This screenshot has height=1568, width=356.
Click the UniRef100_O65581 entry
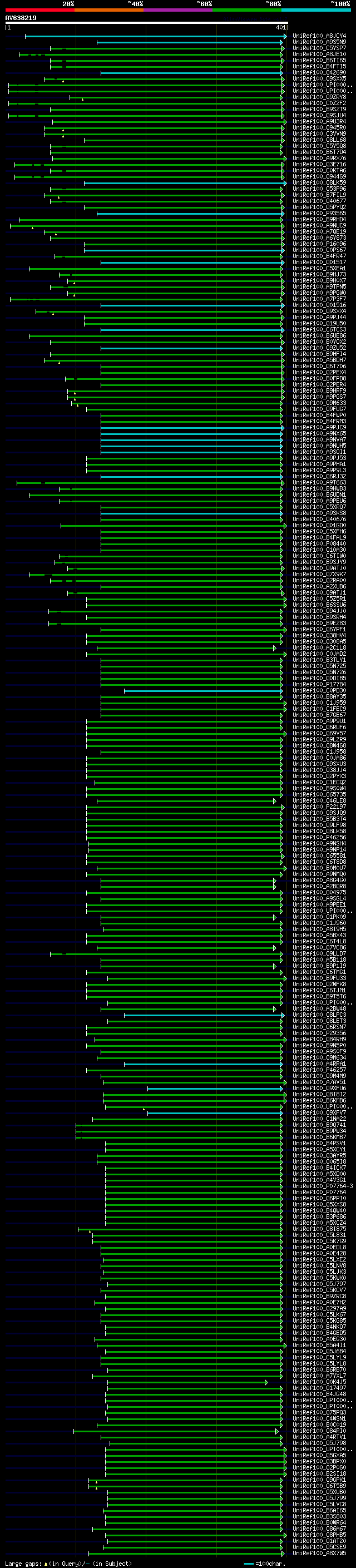(x=319, y=856)
